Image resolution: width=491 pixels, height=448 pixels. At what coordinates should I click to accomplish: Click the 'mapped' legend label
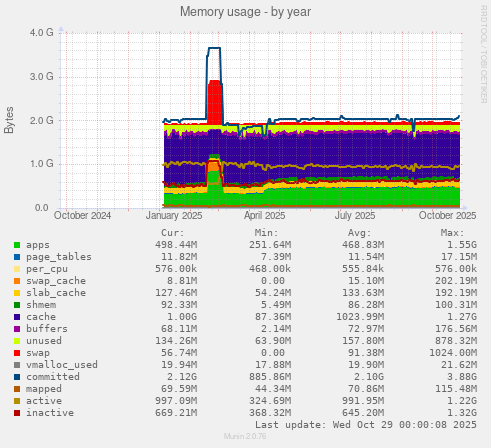point(44,389)
